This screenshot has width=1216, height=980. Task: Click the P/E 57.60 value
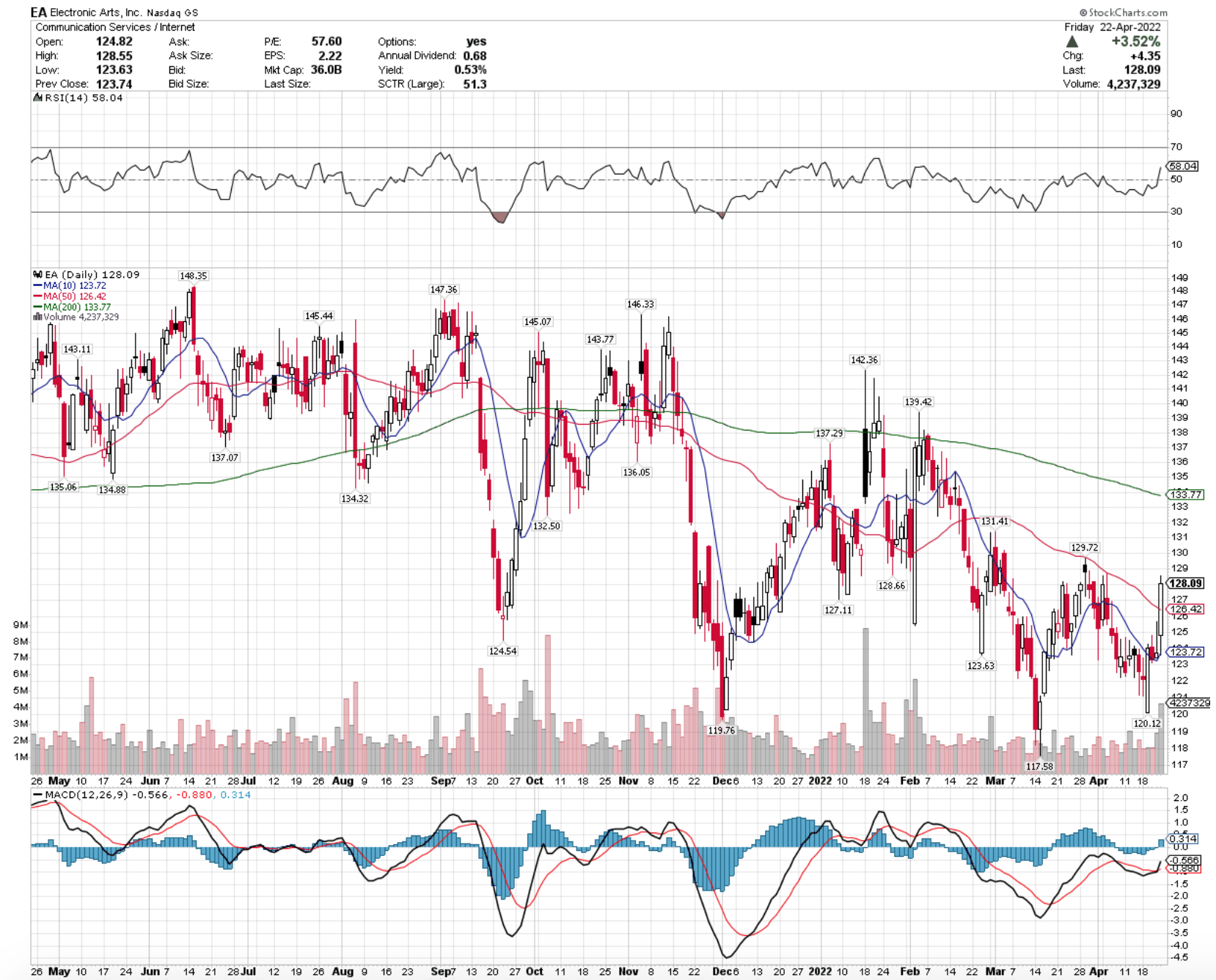click(x=326, y=42)
